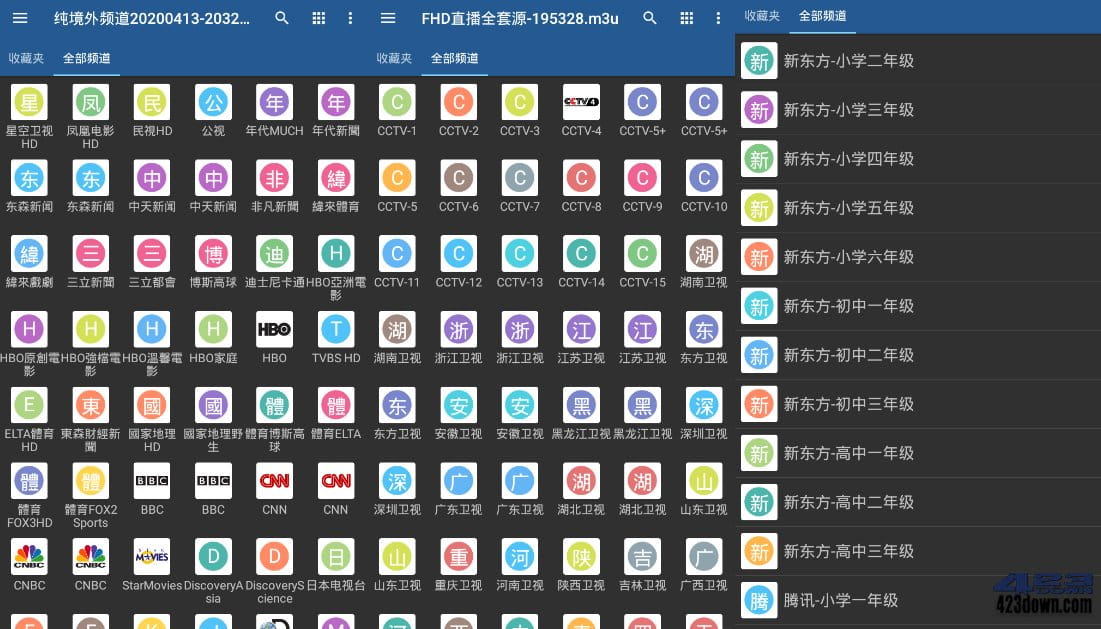Select the StarMovies channel icon
The image size is (1101, 629).
(x=151, y=557)
